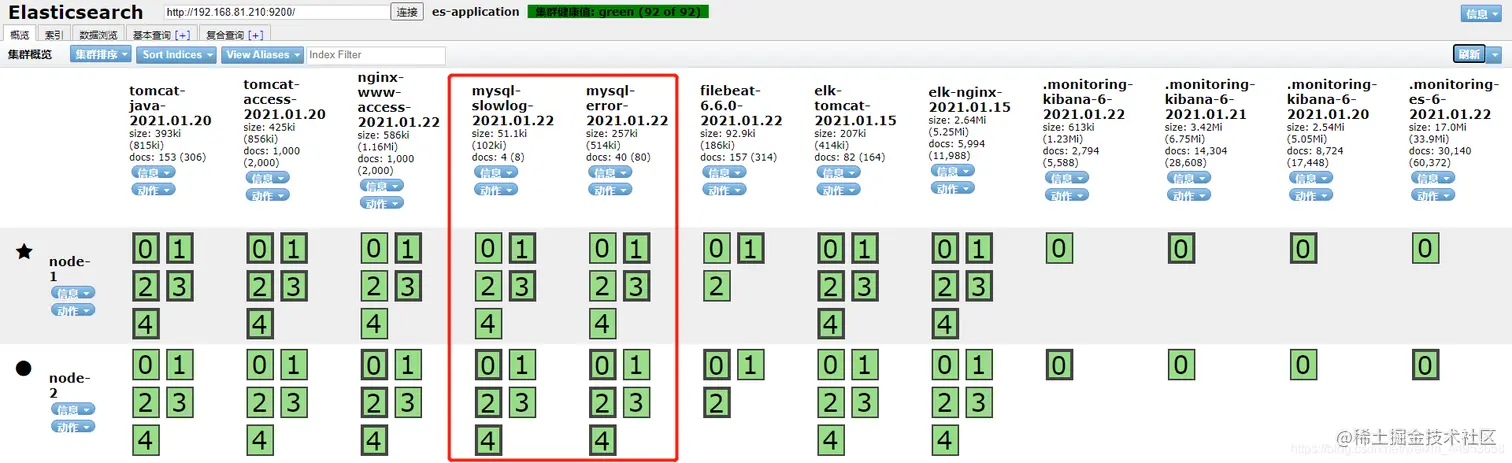Open 信息 dropdown under tomcat-java-2021.01.20
The height and width of the screenshot is (463, 1512).
pos(153,173)
